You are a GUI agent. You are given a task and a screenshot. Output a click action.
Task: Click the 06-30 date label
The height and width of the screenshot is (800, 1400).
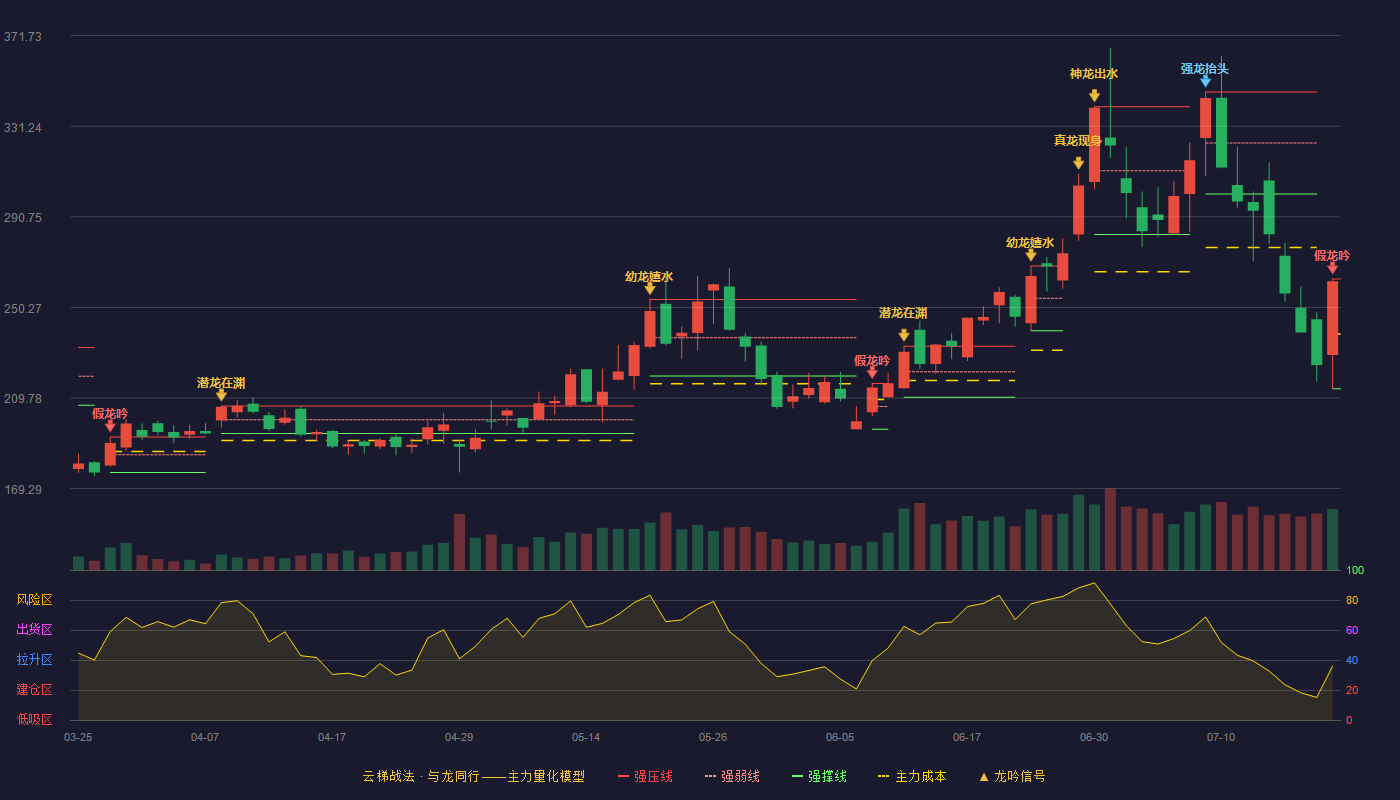[1094, 737]
